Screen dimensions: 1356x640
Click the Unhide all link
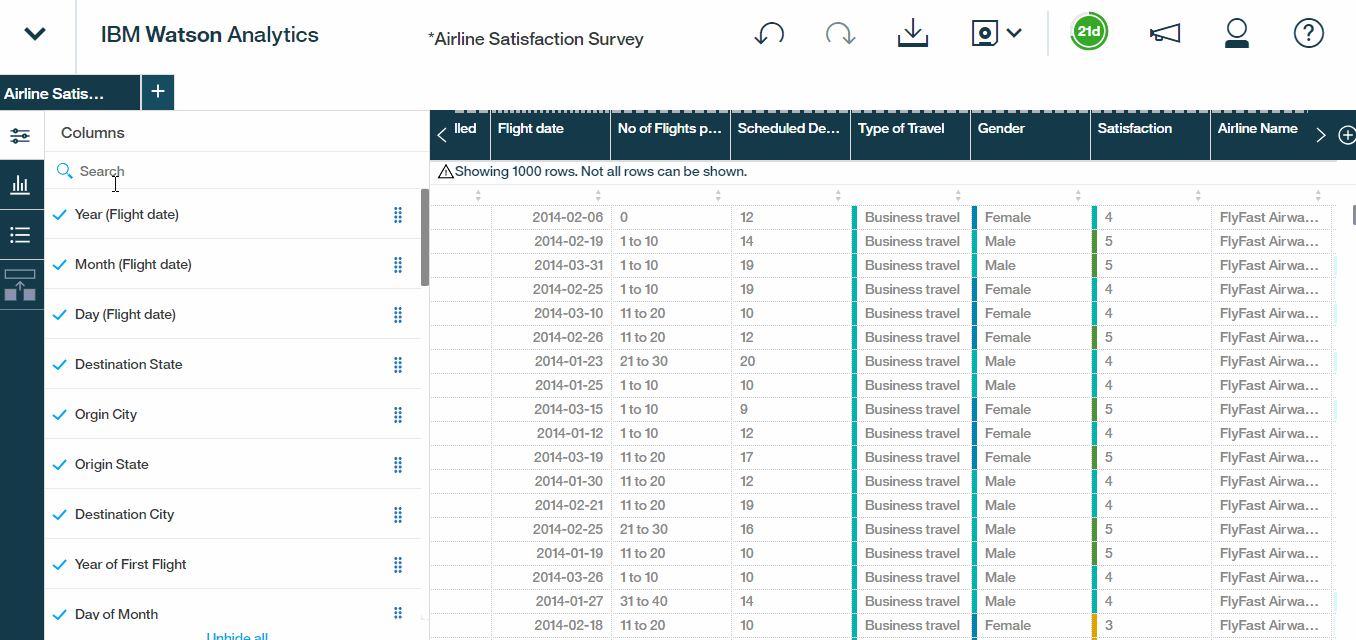237,636
